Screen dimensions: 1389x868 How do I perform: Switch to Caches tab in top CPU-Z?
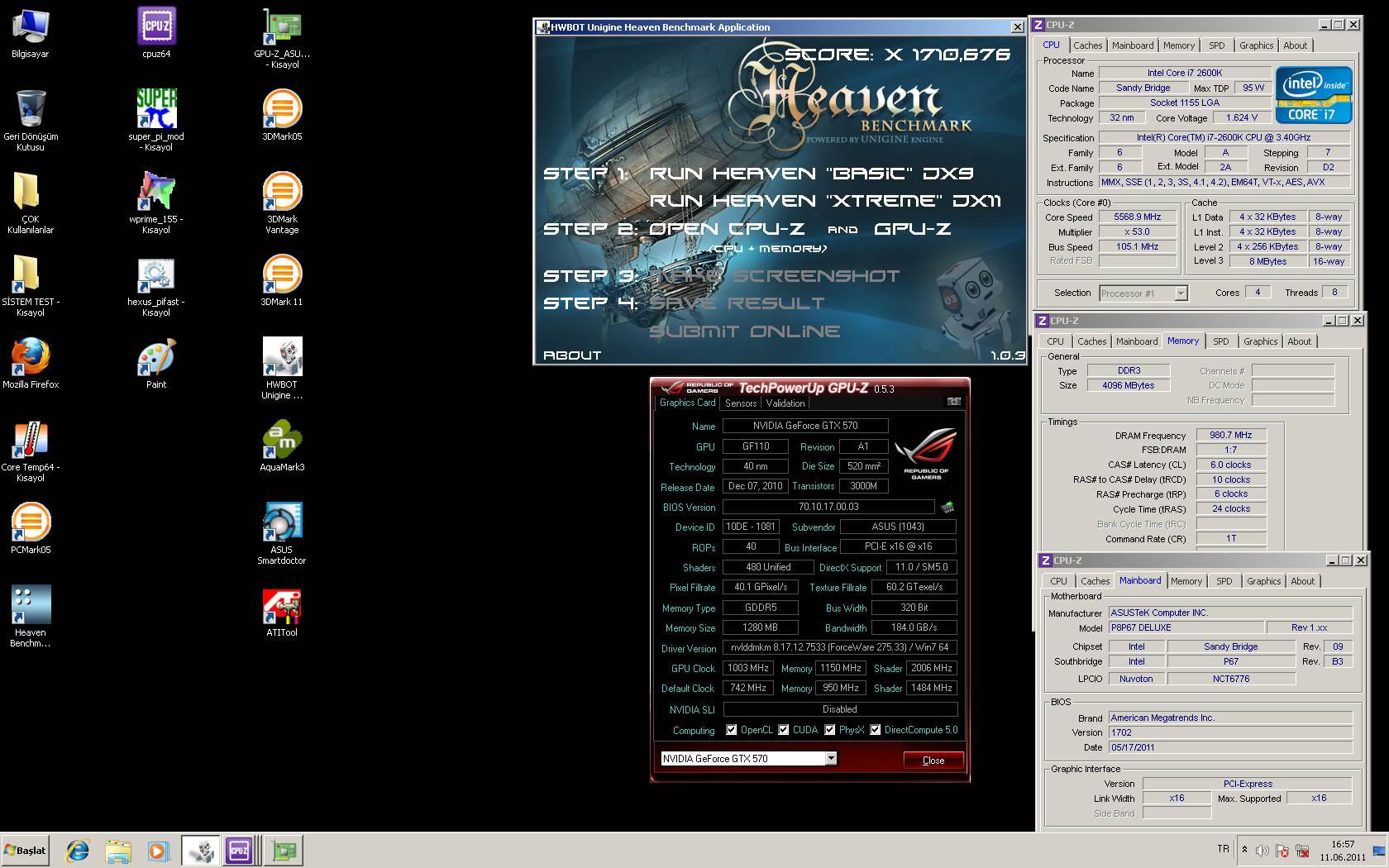pos(1087,45)
